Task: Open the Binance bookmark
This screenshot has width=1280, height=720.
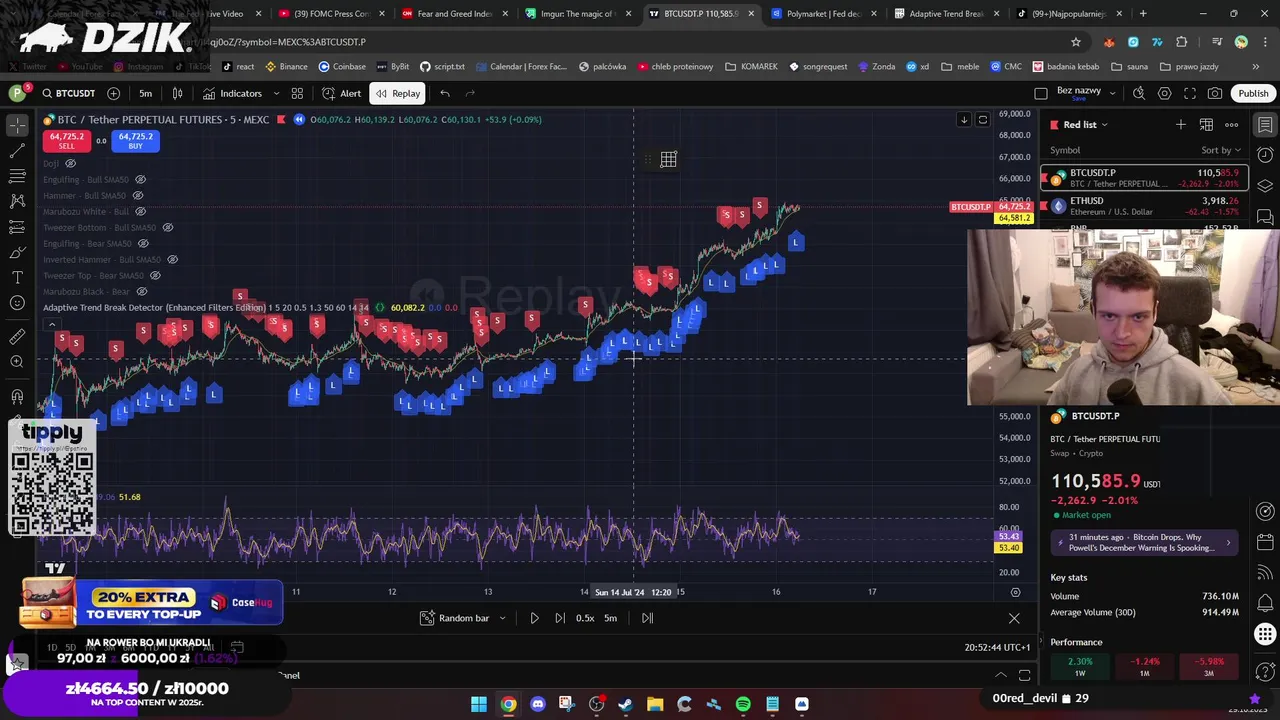Action: (286, 66)
